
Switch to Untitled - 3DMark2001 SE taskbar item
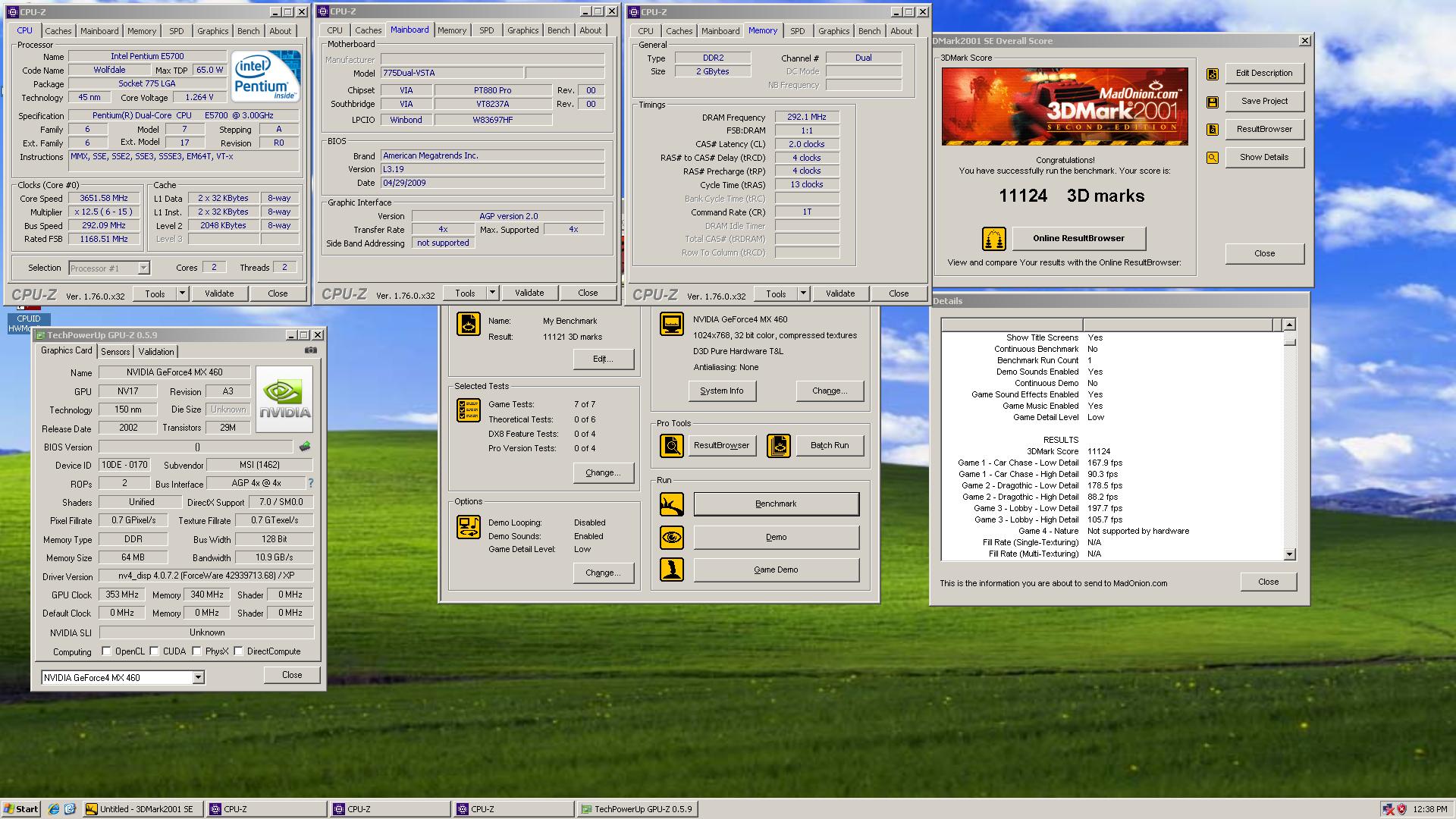coord(143,809)
